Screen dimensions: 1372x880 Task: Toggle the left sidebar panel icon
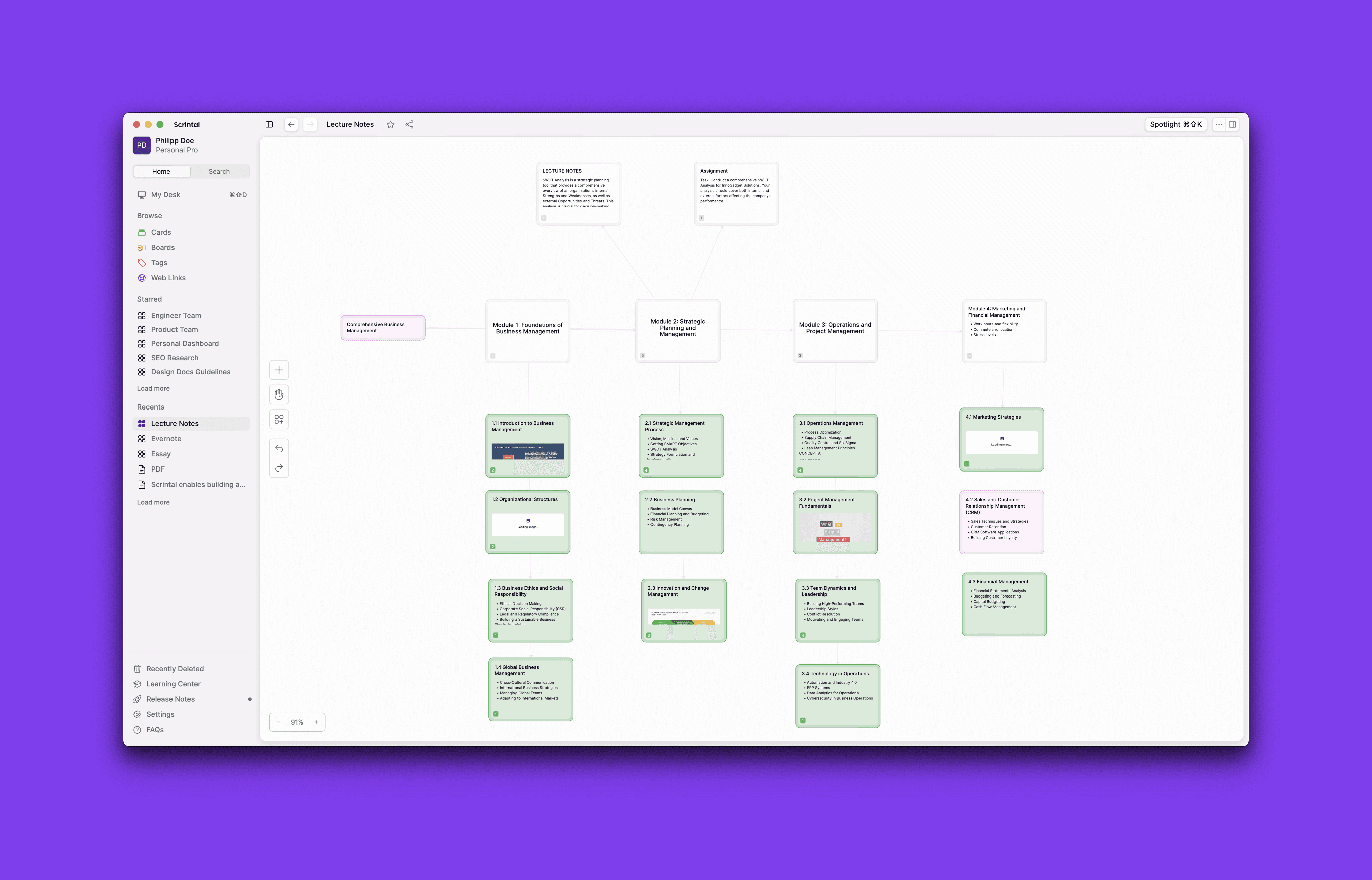[269, 125]
